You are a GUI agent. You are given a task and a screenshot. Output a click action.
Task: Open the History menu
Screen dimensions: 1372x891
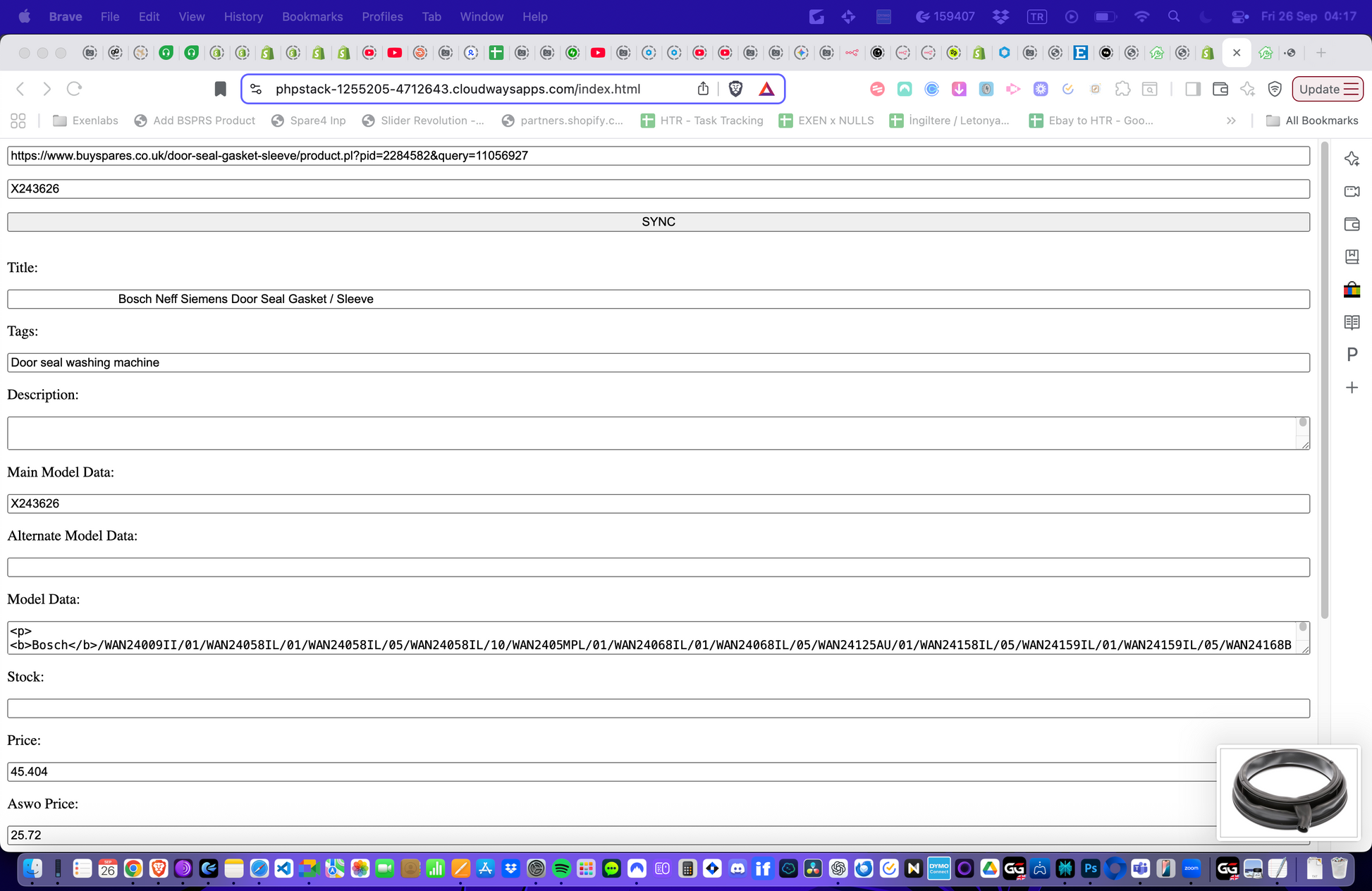point(243,16)
